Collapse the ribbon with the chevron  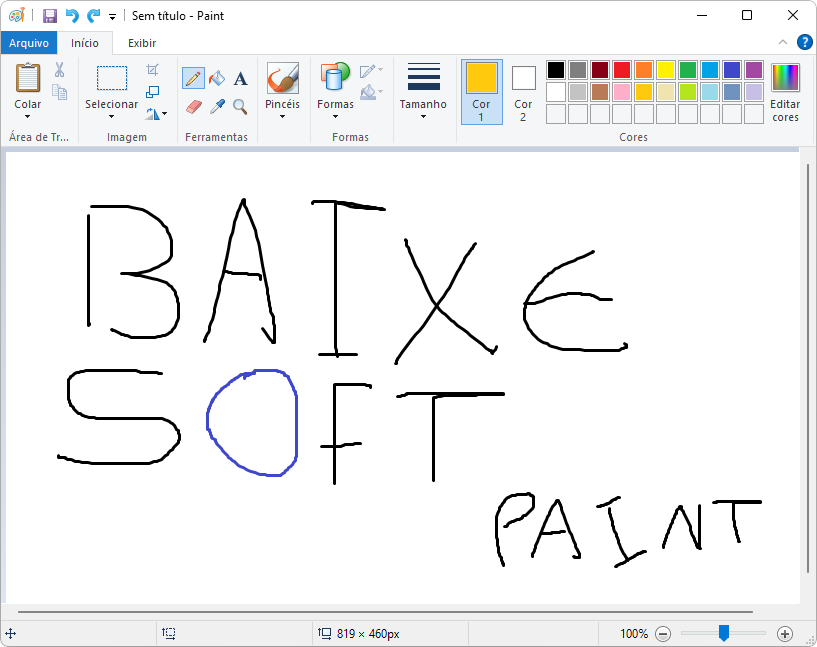783,42
